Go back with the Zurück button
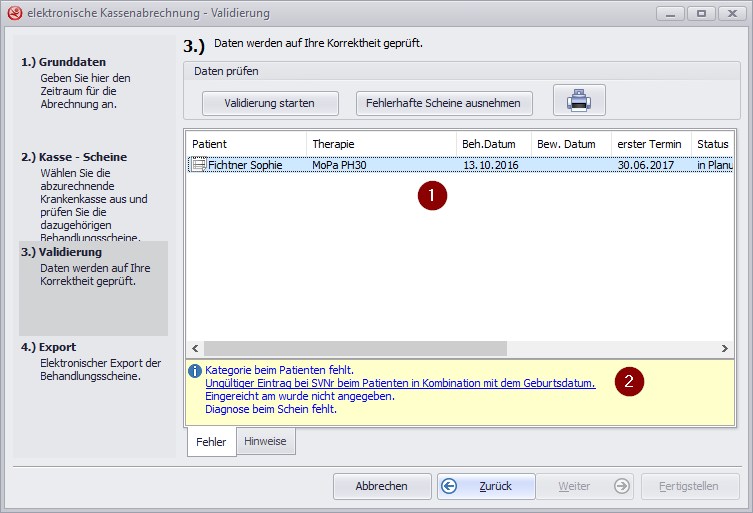 click(x=486, y=486)
